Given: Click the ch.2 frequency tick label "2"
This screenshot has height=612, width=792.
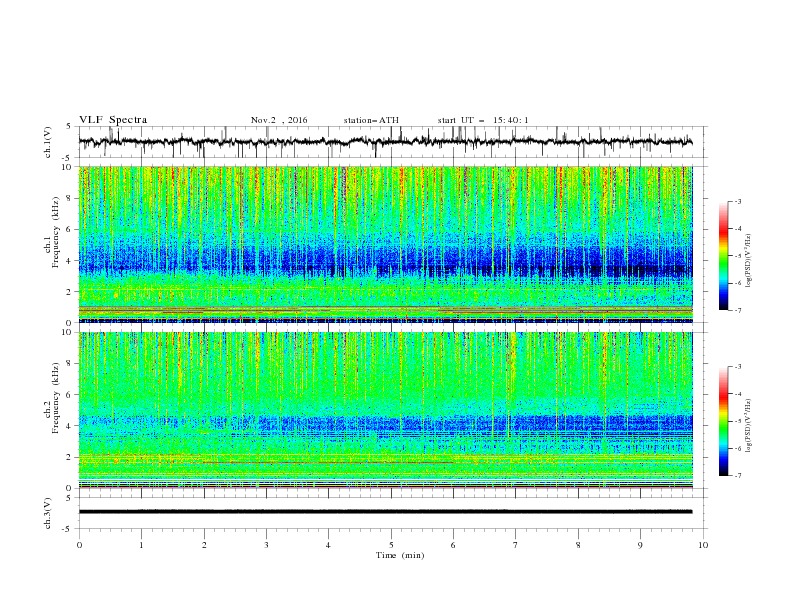Looking at the screenshot, I should pos(70,457).
